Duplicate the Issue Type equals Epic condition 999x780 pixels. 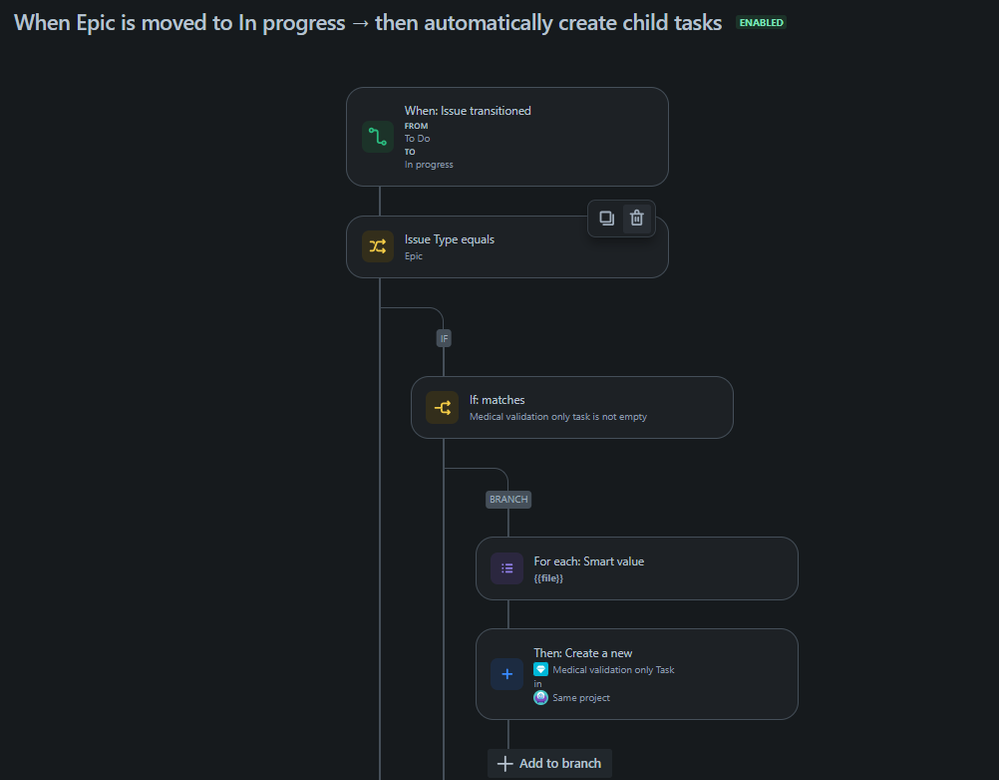click(606, 218)
